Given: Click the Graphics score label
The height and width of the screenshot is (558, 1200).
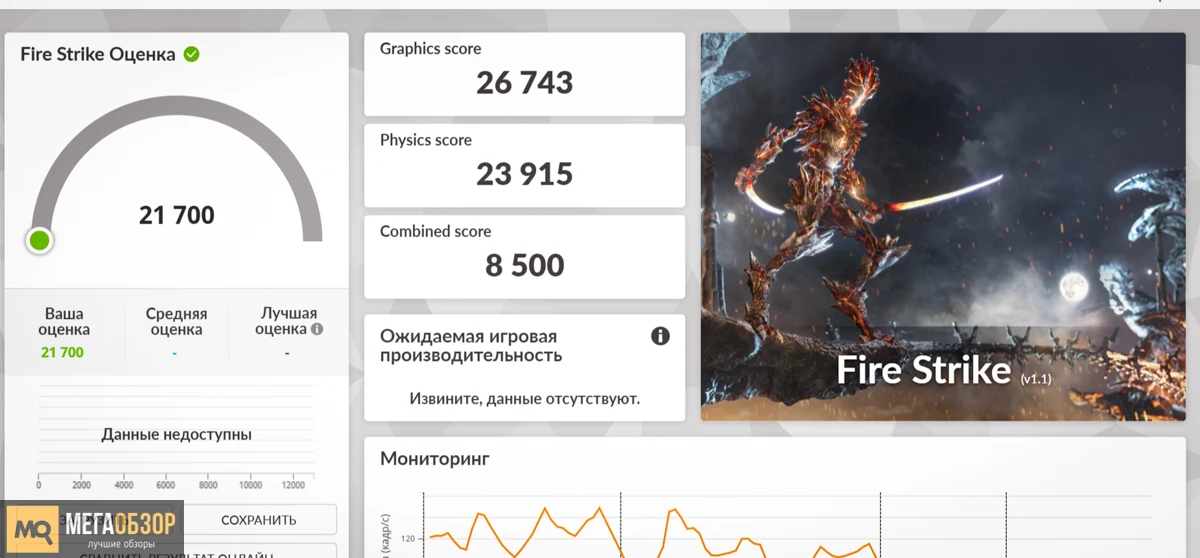Looking at the screenshot, I should tap(430, 49).
